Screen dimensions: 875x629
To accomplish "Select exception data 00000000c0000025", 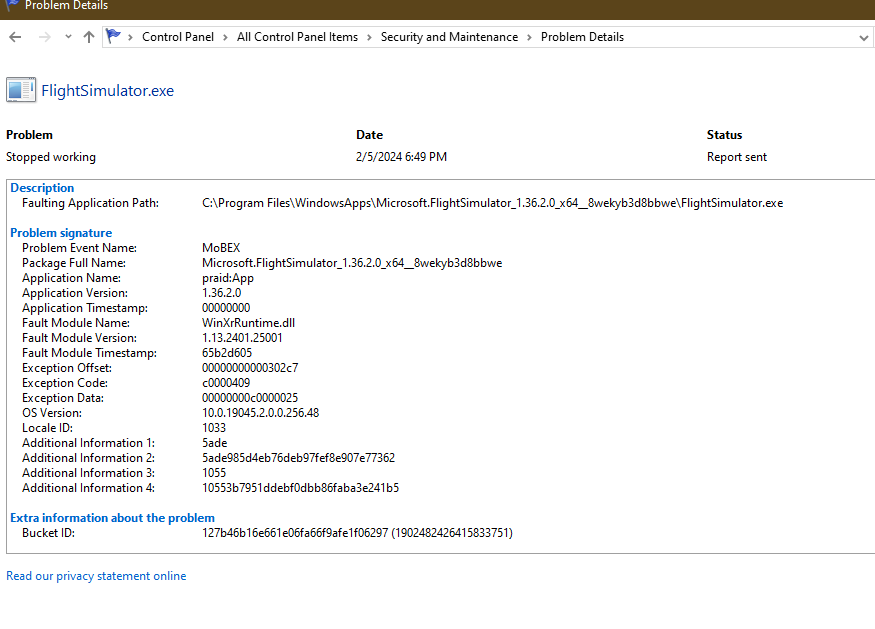I will pyautogui.click(x=250, y=398).
